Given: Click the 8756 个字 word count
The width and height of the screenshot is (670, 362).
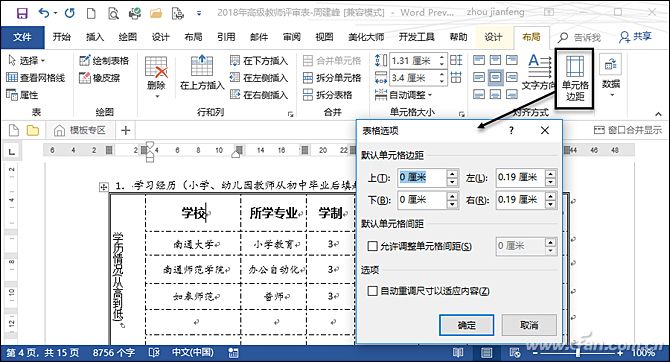Looking at the screenshot, I should (x=114, y=353).
